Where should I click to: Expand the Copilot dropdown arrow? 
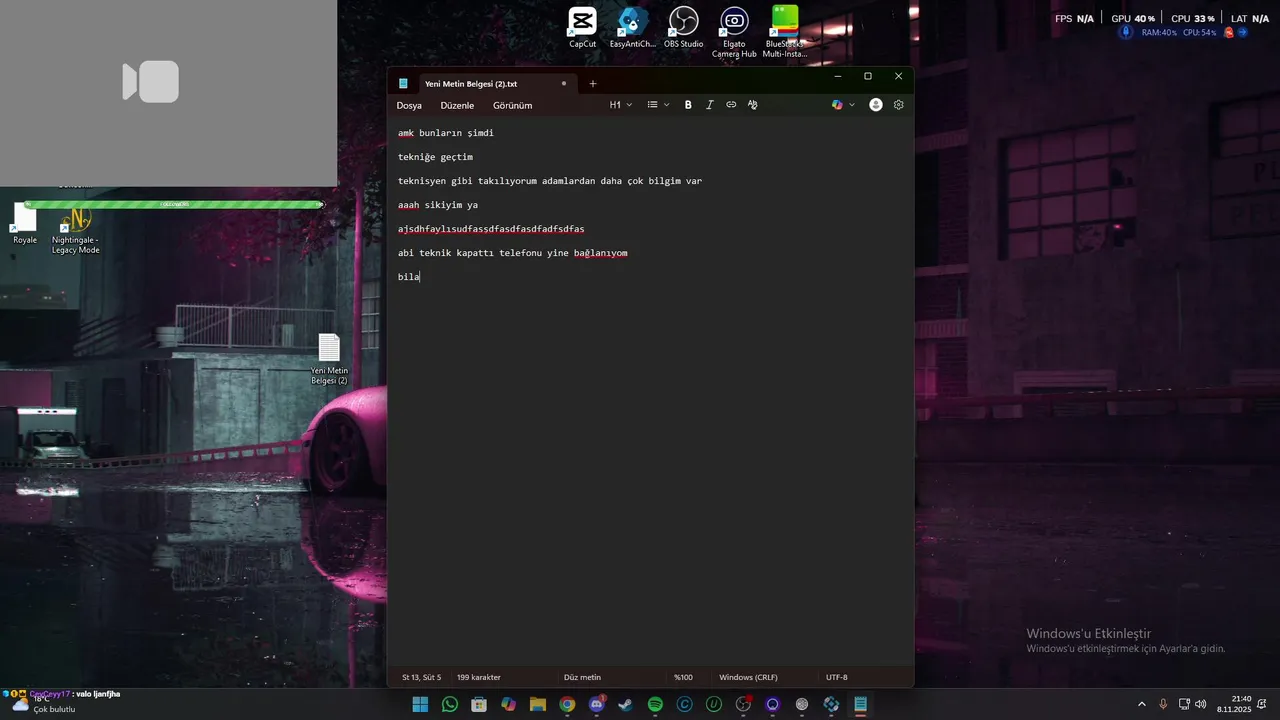point(852,105)
